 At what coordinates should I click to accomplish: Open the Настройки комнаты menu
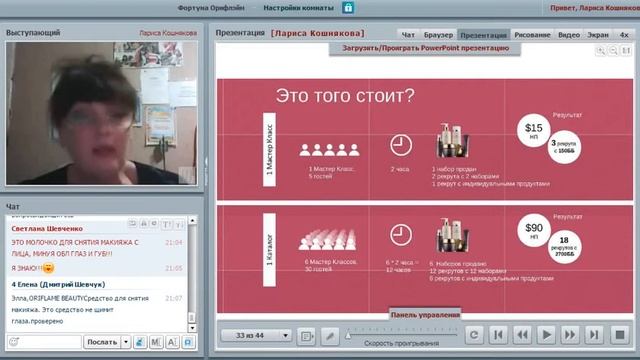[x=298, y=8]
